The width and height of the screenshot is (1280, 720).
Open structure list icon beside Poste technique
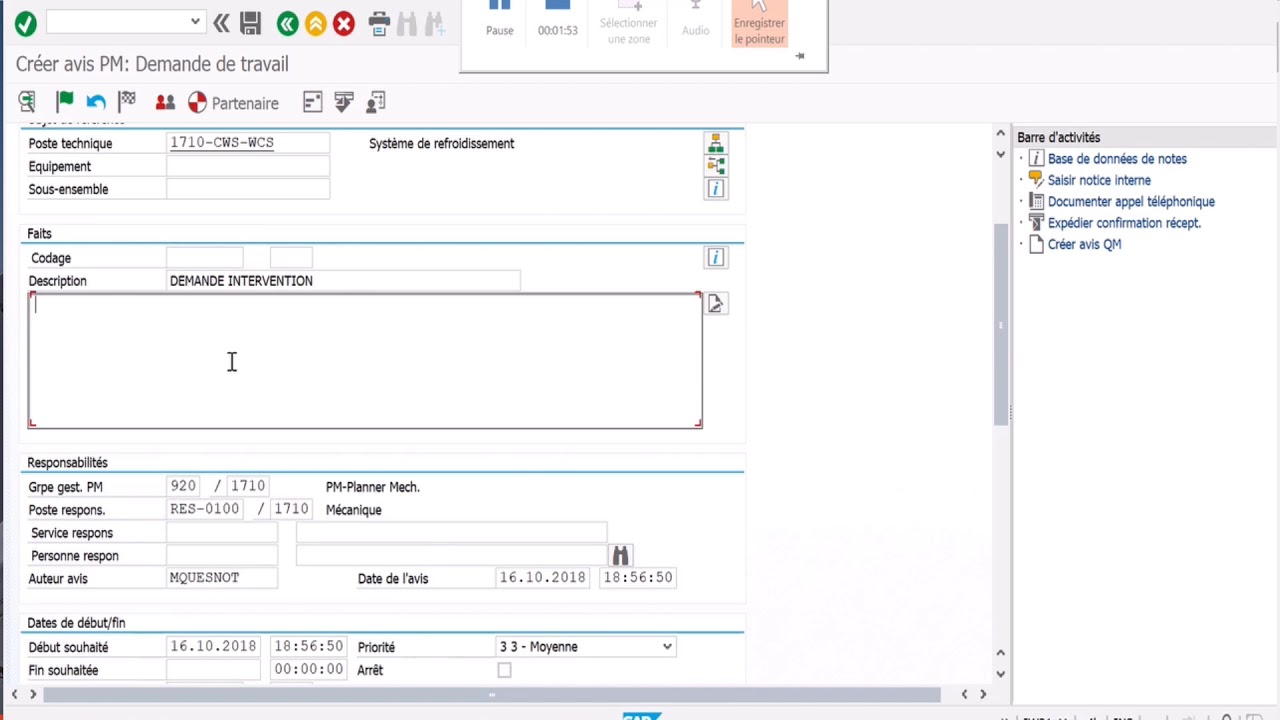point(716,143)
